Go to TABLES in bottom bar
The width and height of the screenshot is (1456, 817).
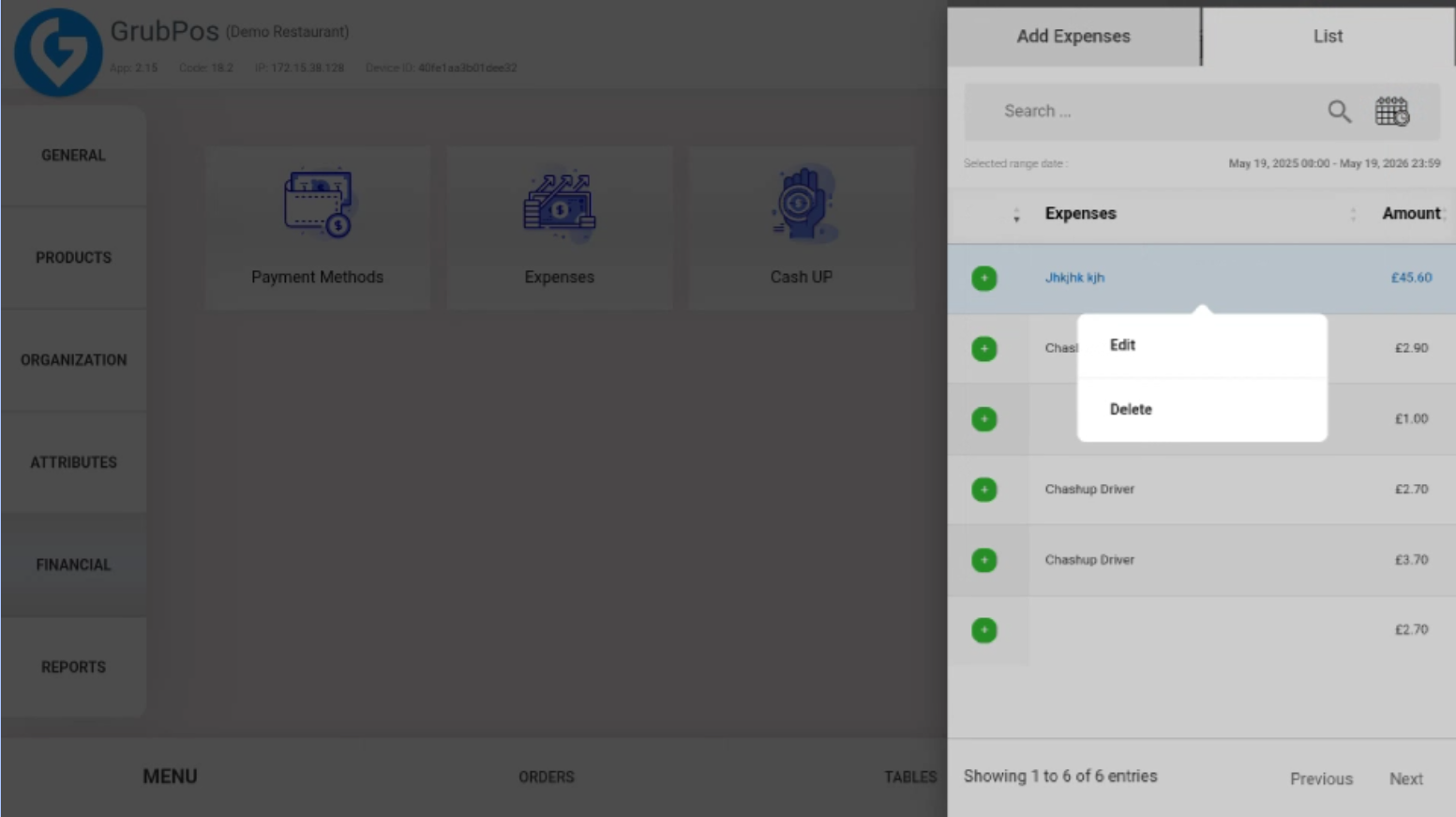910,778
